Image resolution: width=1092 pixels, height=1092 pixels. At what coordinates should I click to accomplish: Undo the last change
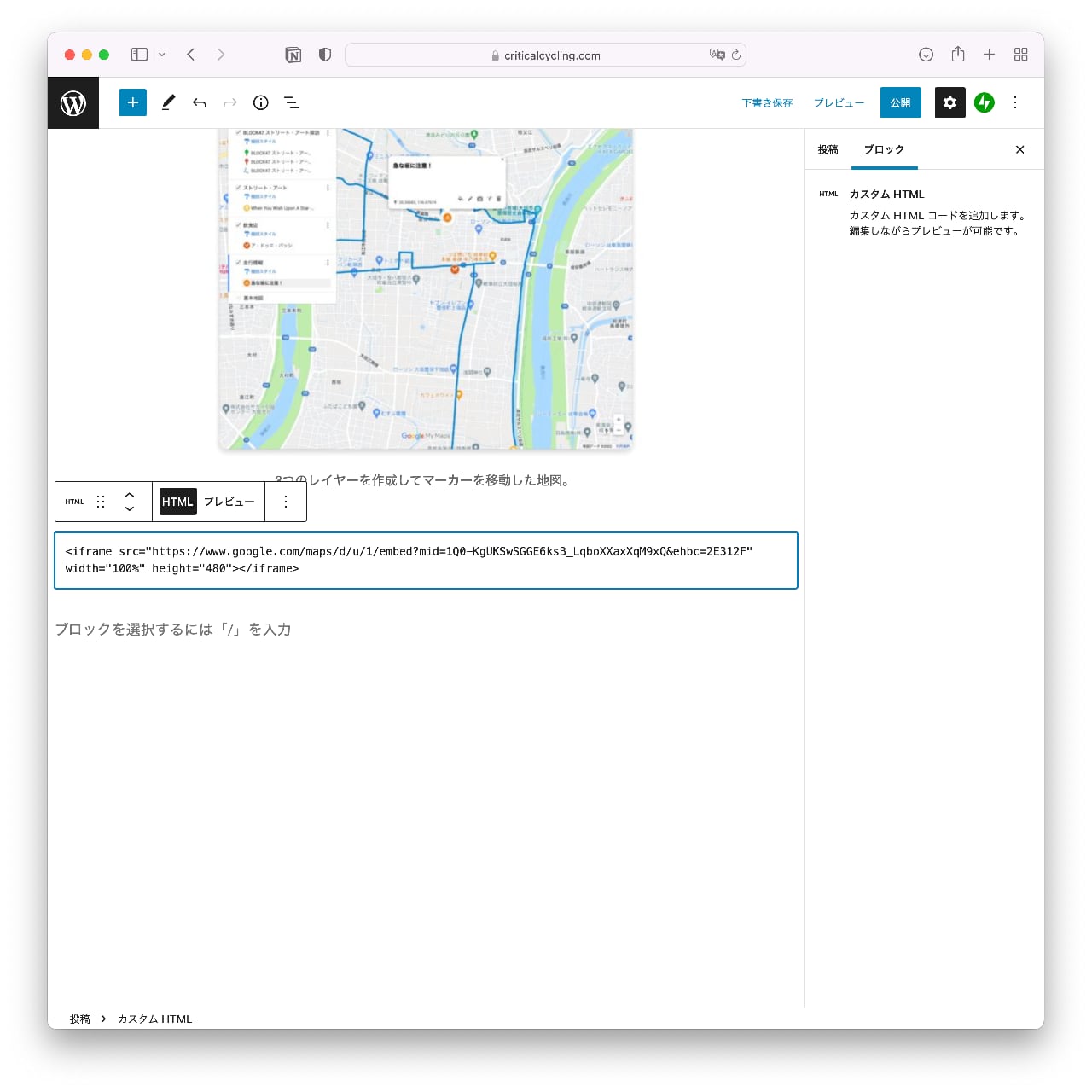(200, 102)
